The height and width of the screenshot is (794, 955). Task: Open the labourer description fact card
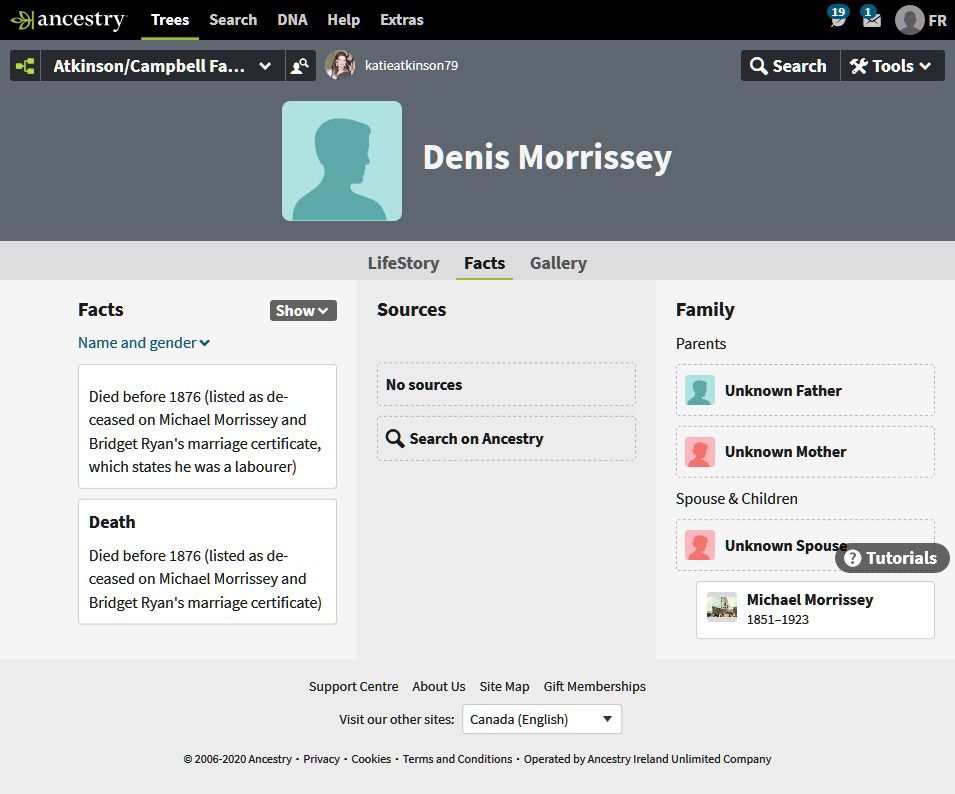pyautogui.click(x=207, y=426)
